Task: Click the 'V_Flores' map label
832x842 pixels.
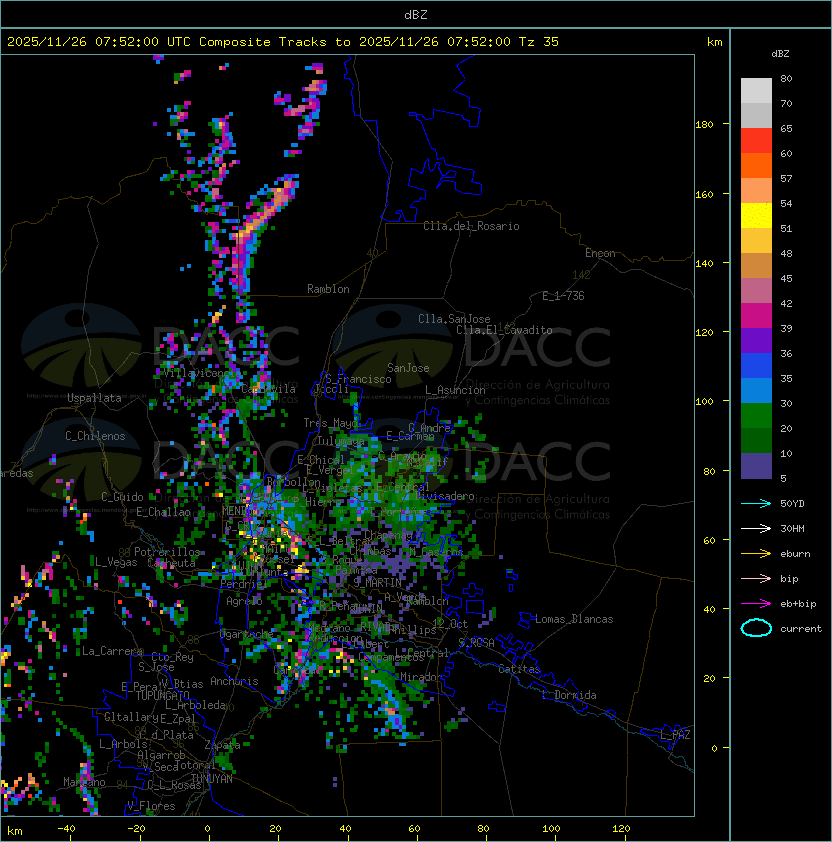Action: click(151, 806)
